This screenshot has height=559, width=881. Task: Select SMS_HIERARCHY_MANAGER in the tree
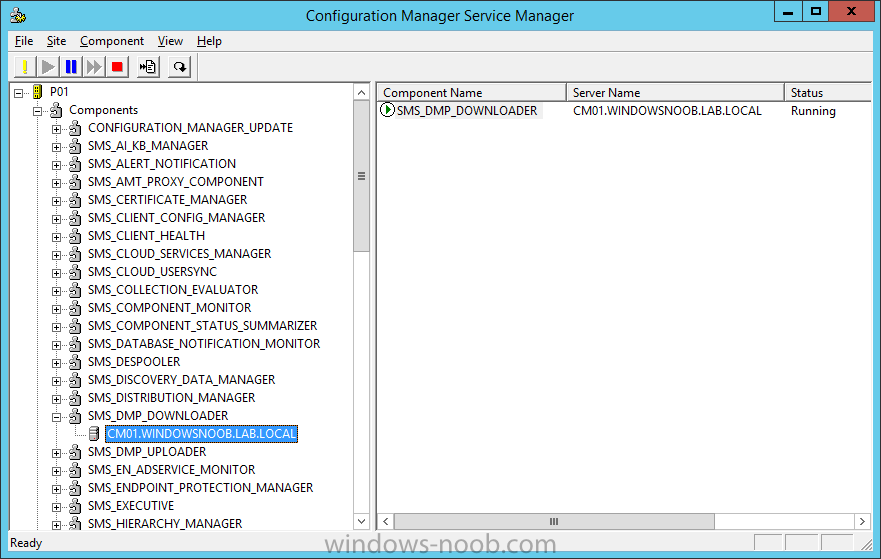(x=165, y=524)
